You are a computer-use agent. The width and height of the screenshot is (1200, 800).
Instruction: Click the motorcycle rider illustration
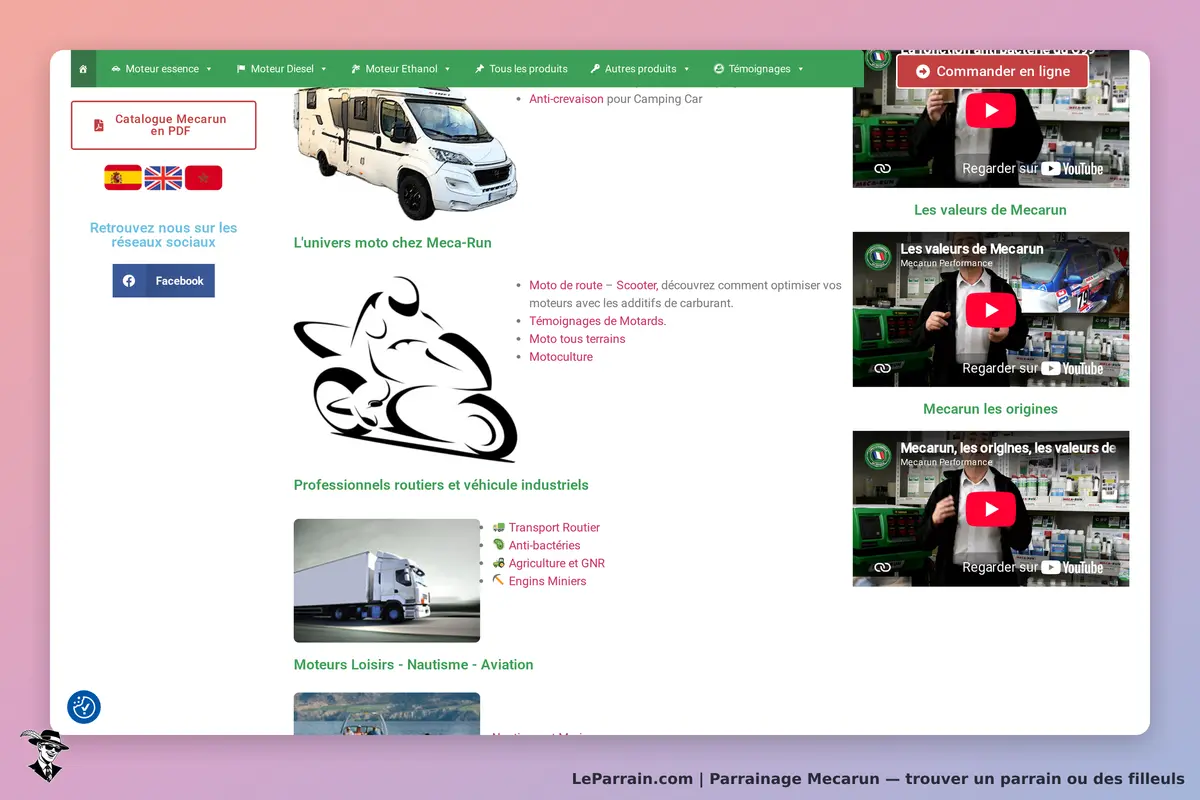coord(406,369)
